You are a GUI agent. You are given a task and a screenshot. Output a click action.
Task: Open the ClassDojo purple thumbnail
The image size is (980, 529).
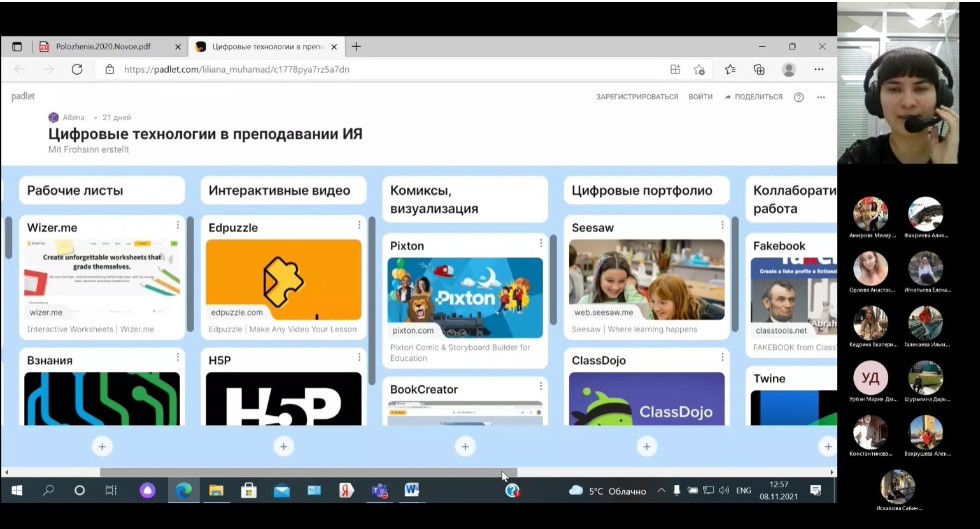click(647, 399)
